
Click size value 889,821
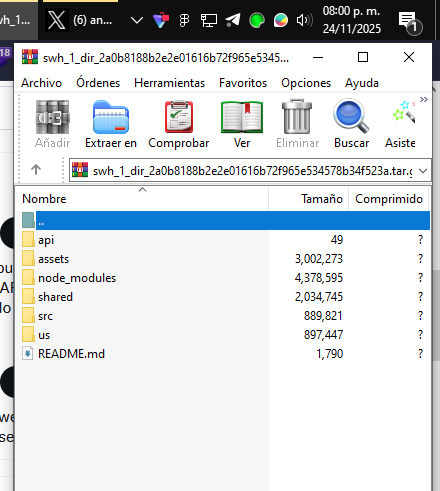(323, 316)
